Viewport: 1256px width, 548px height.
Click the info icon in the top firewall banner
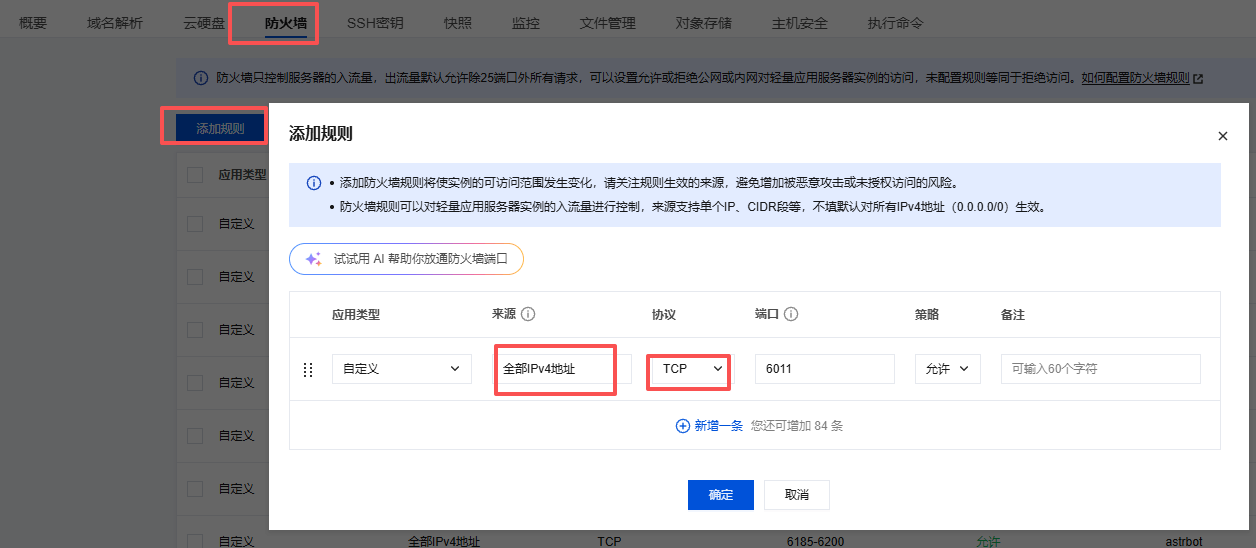200,78
